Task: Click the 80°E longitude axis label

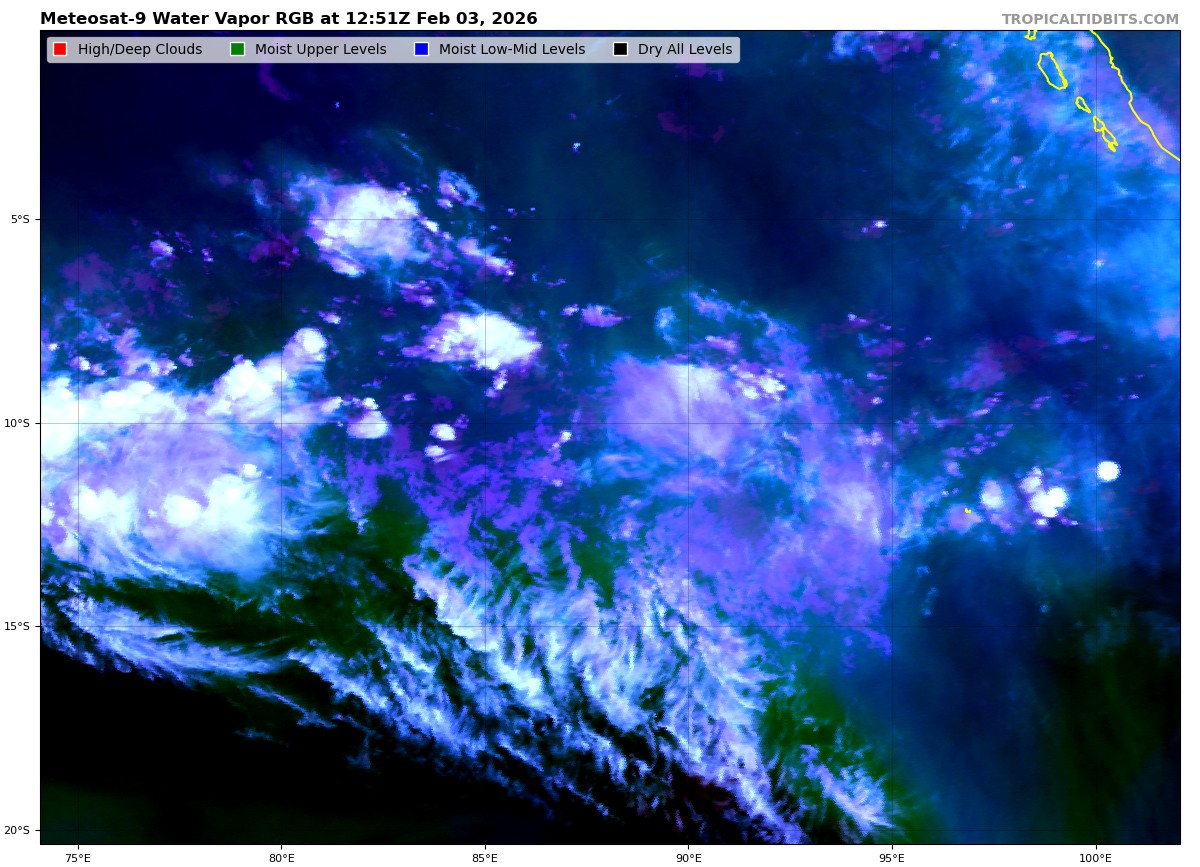Action: click(x=281, y=857)
